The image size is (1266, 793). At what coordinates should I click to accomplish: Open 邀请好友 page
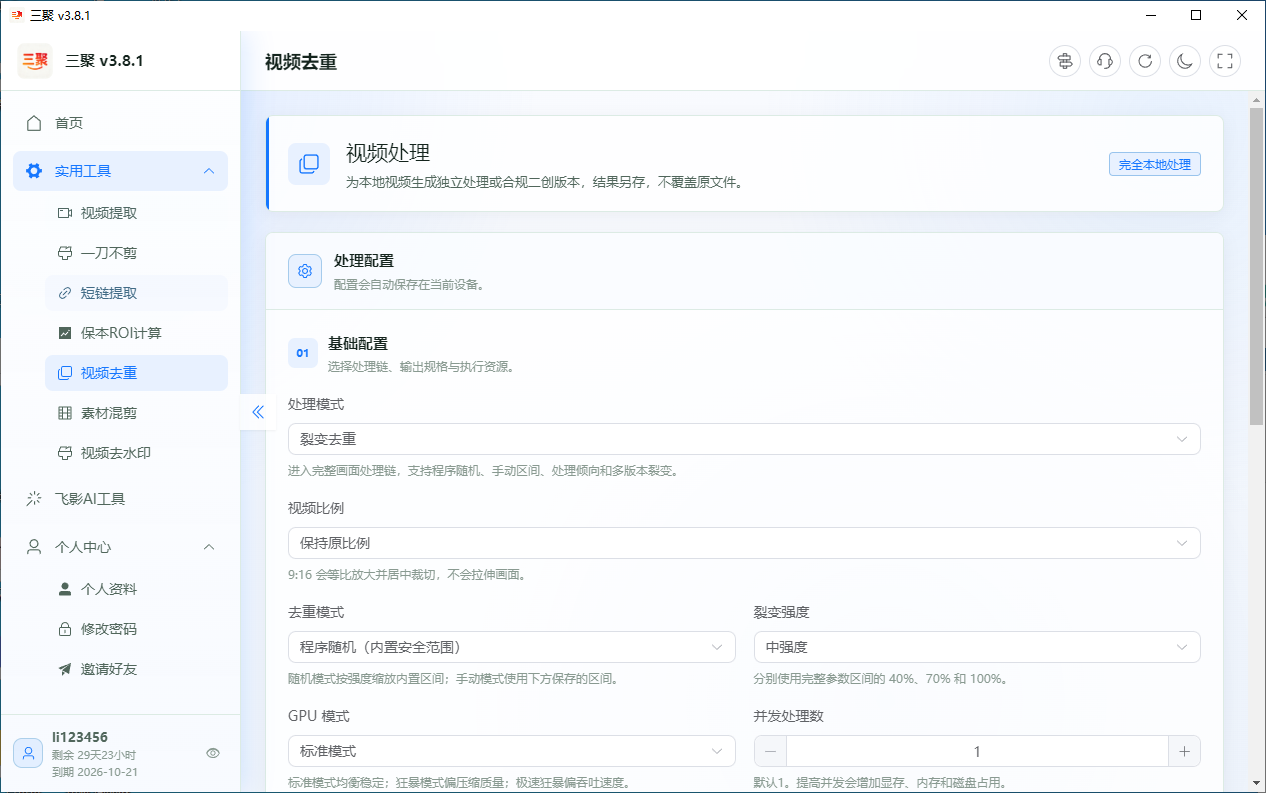[136, 669]
